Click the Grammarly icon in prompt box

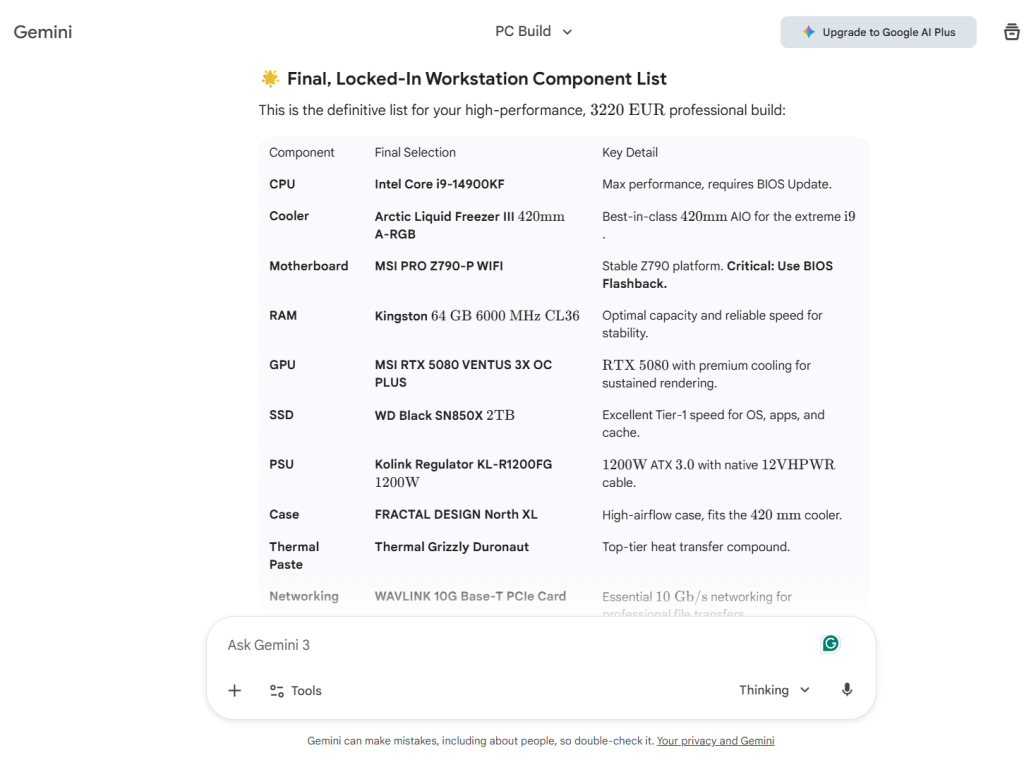pyautogui.click(x=830, y=643)
